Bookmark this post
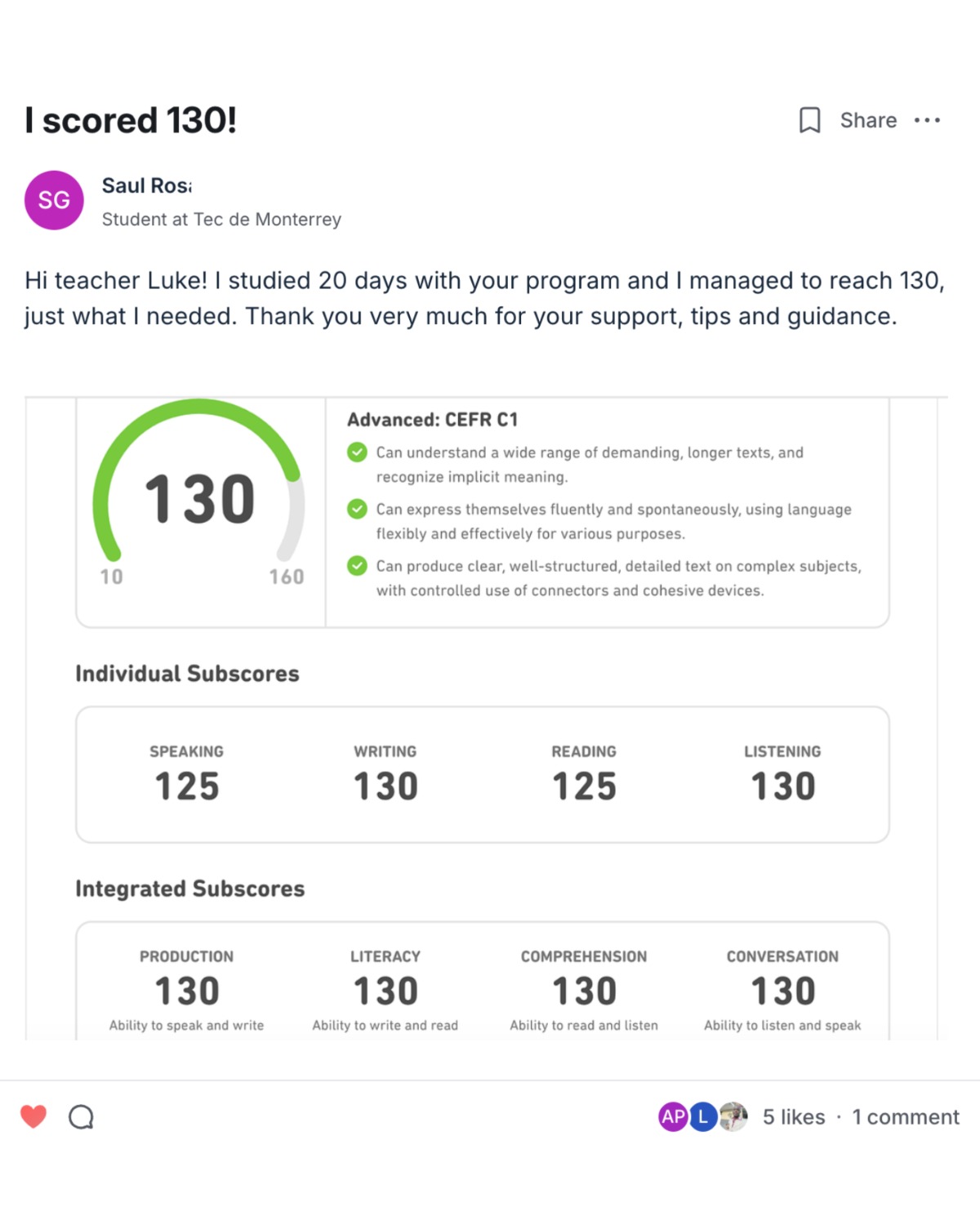Screen dimensions: 980x1225 [808, 120]
